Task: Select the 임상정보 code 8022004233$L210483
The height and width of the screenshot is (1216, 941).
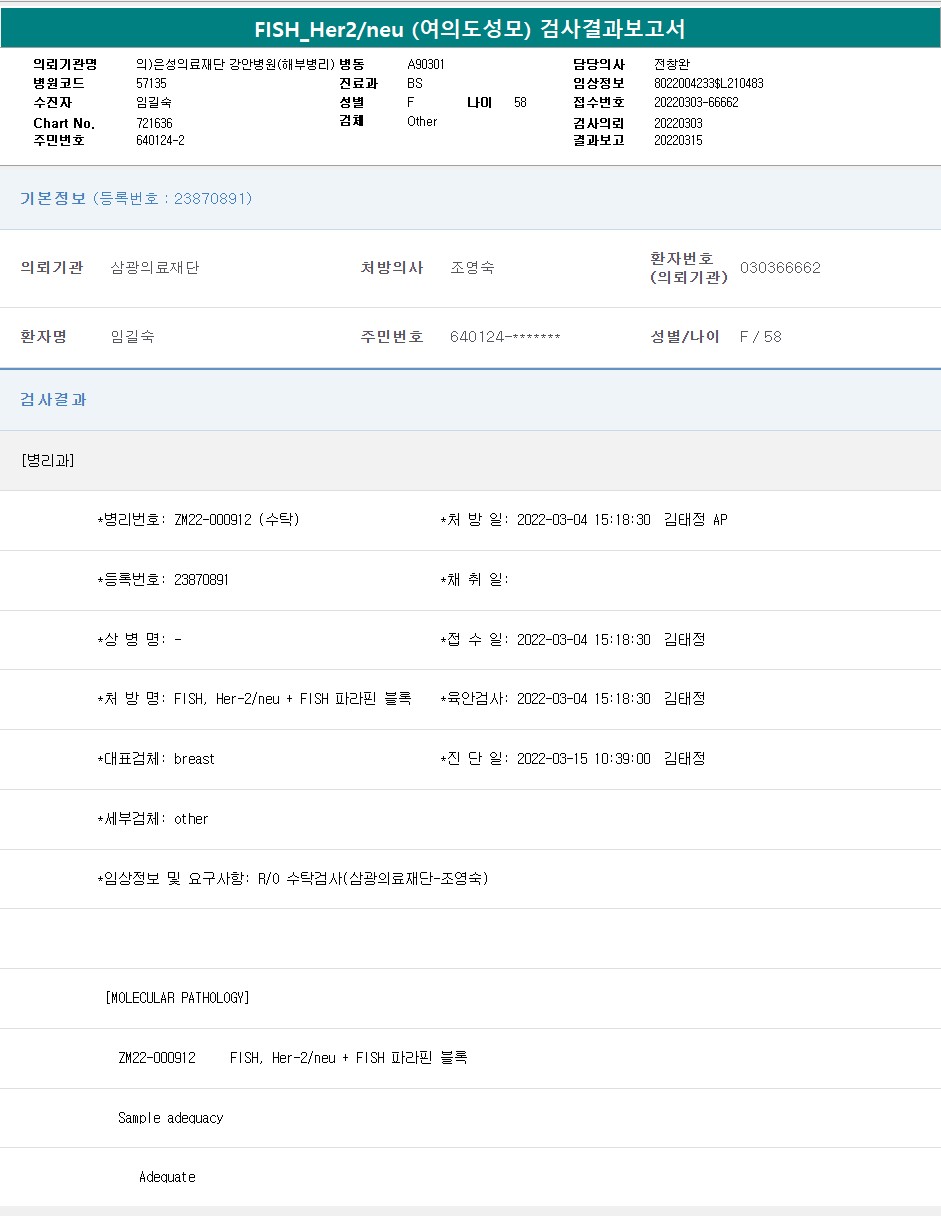Action: (708, 84)
